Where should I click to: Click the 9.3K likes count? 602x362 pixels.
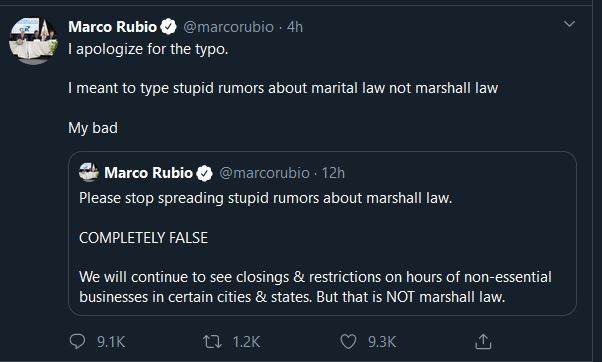382,342
